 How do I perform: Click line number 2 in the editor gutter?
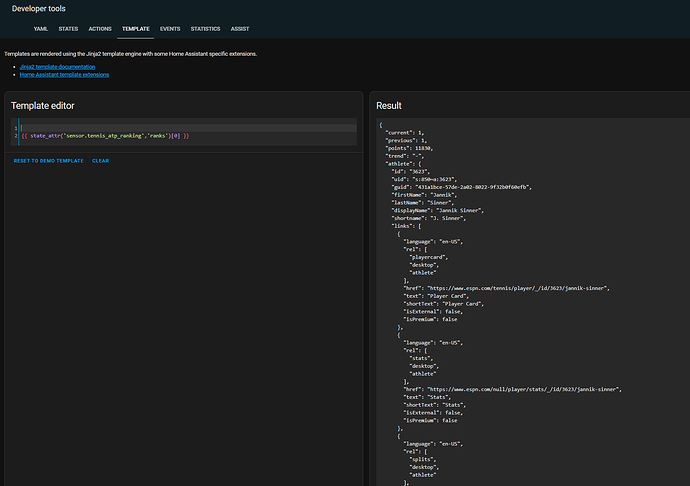pos(15,135)
